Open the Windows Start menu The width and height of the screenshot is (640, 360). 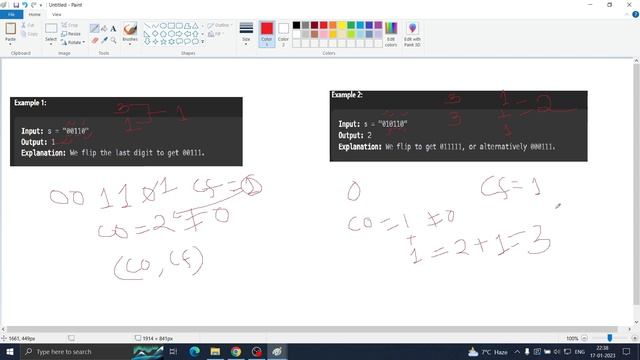pos(9,351)
